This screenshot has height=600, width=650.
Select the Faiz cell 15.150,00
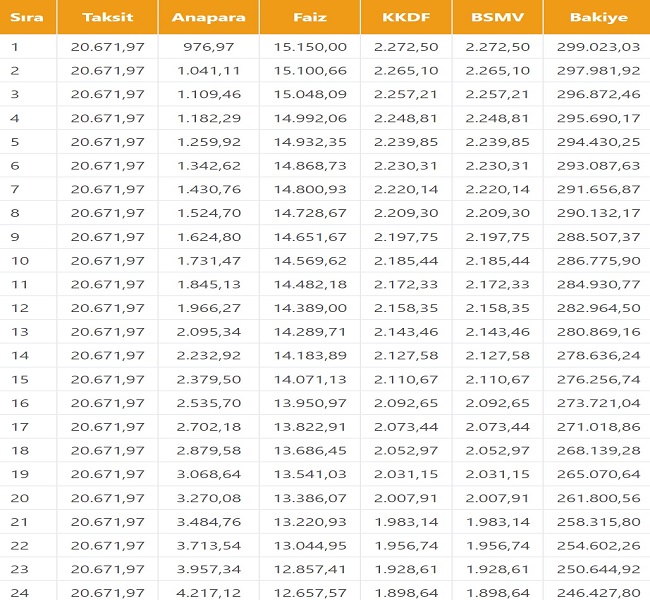[x=310, y=47]
